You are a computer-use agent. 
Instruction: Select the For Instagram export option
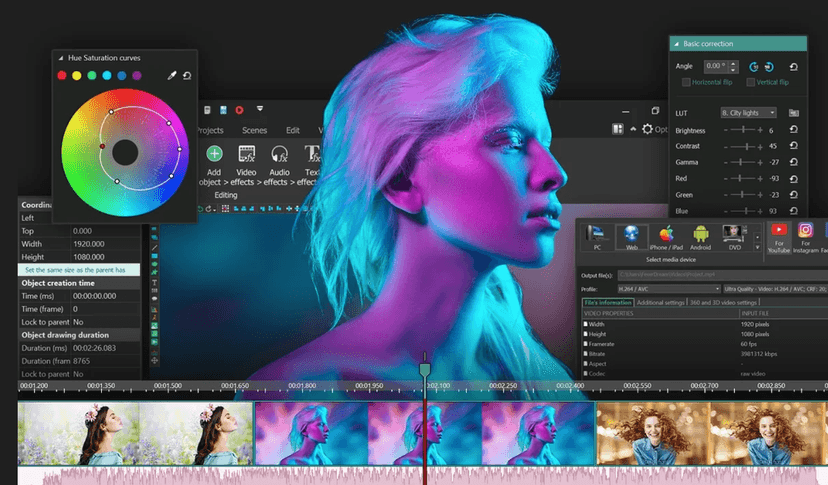tap(805, 238)
